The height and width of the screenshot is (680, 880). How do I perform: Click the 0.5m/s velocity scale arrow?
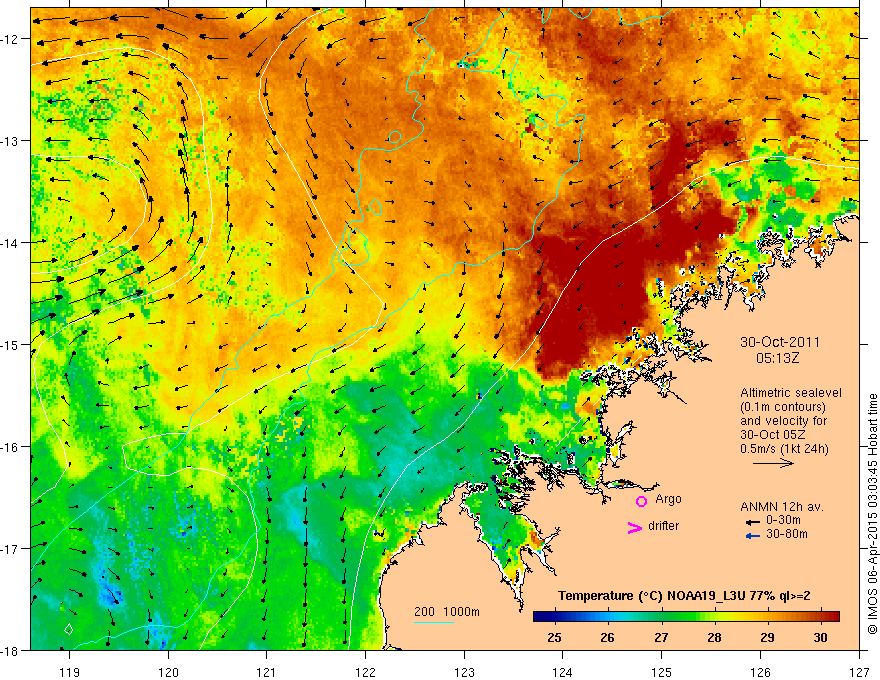click(773, 463)
